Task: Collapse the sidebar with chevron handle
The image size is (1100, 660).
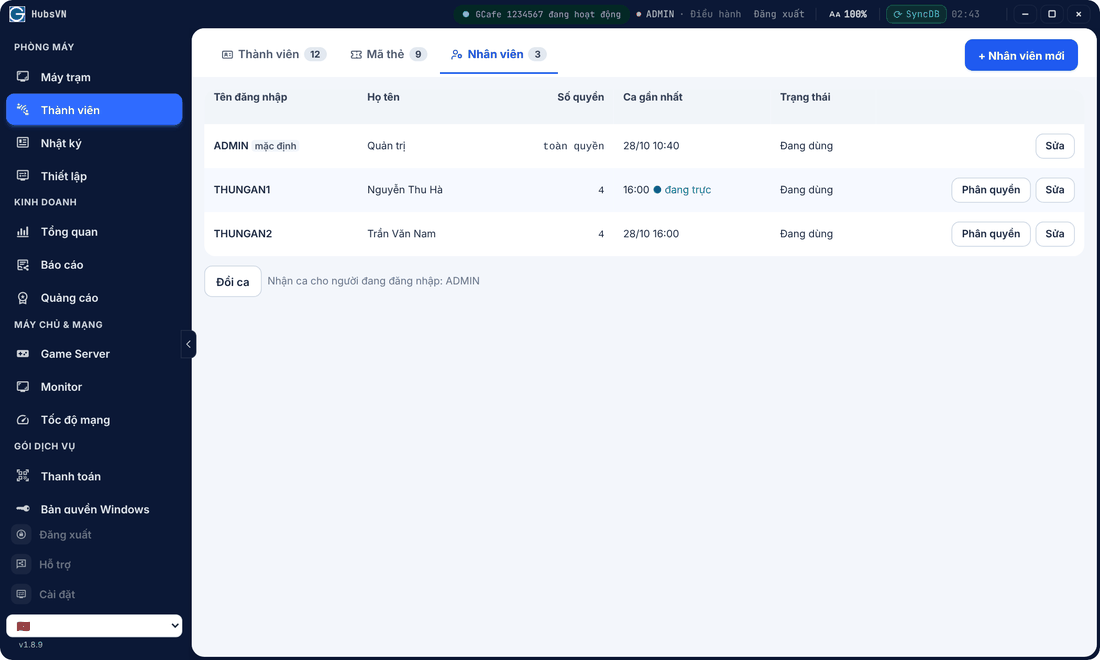Action: 188,344
